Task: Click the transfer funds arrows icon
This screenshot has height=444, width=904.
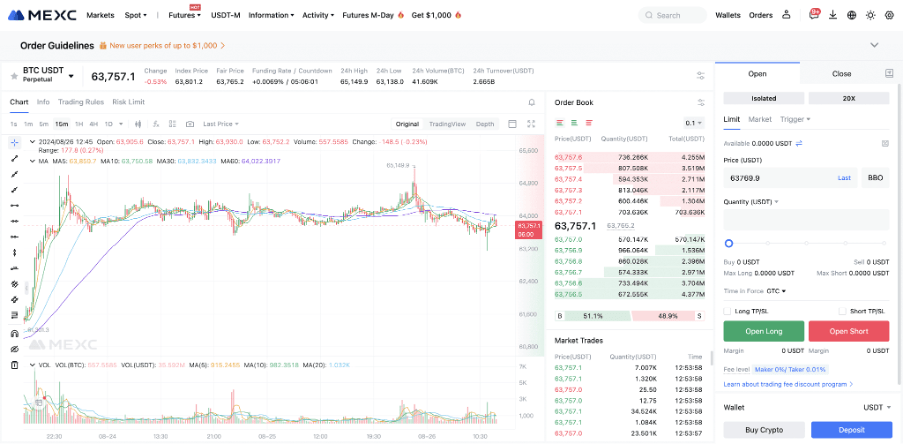Action: click(x=798, y=143)
